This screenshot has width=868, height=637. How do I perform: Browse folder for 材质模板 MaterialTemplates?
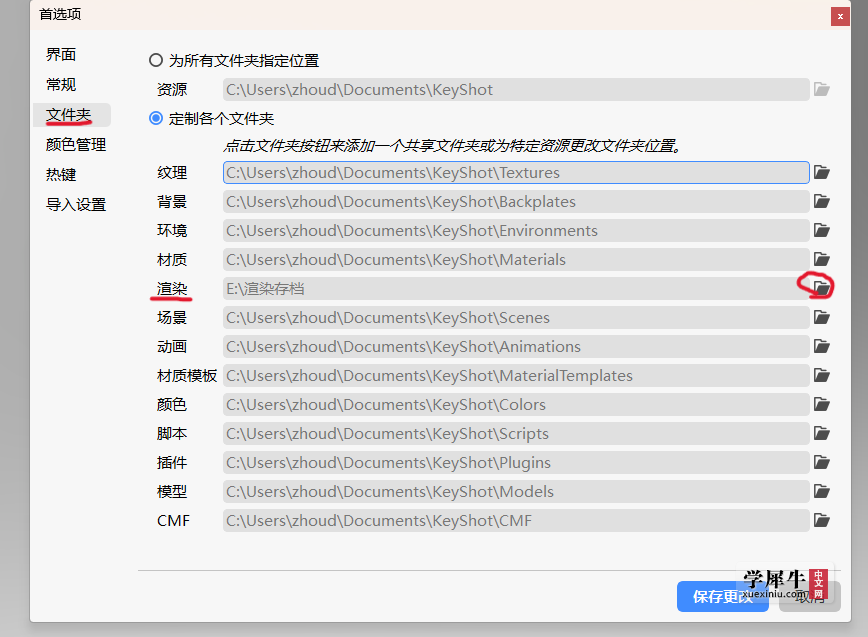click(x=822, y=375)
